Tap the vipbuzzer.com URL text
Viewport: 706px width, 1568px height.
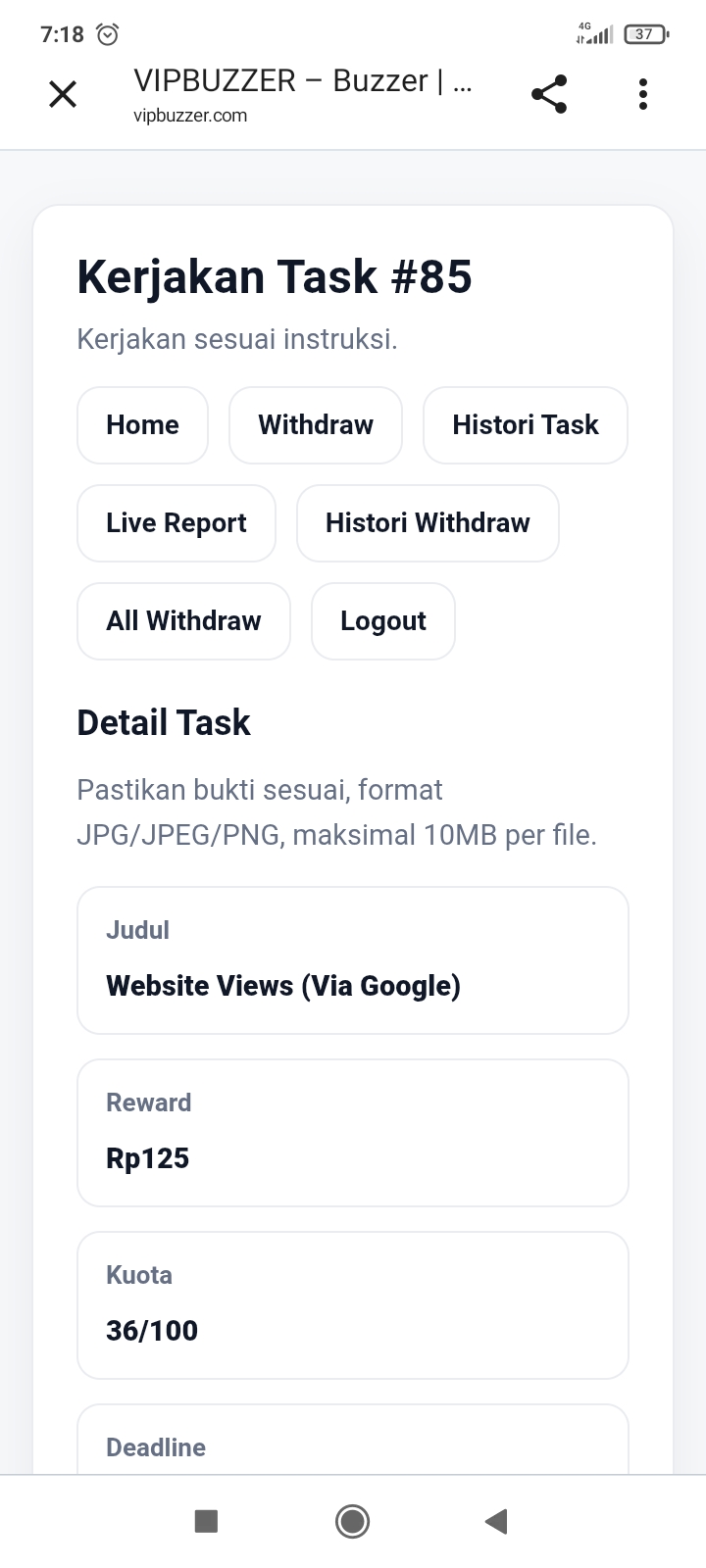190,116
